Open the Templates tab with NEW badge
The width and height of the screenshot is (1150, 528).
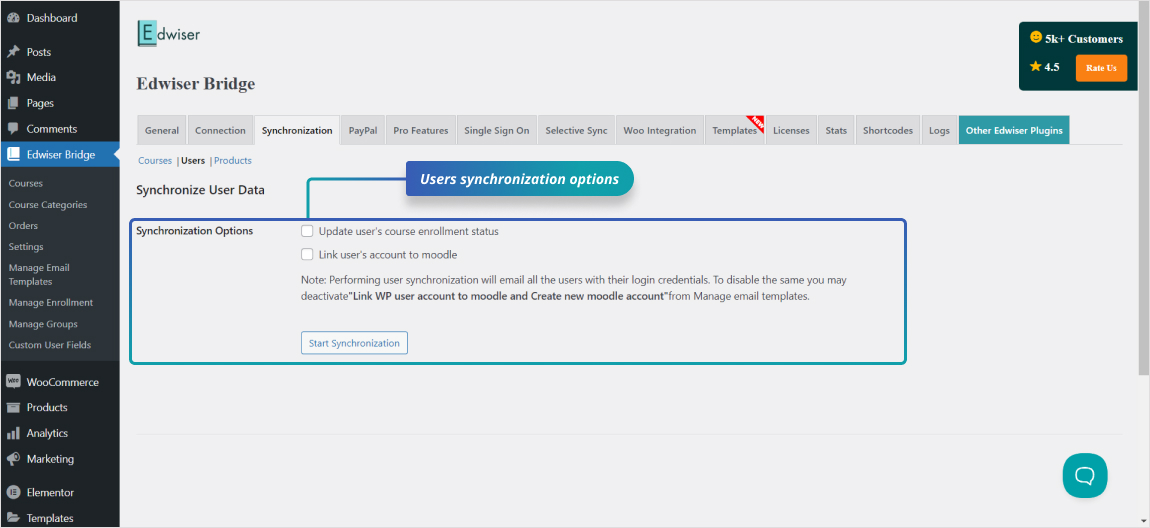coord(735,131)
